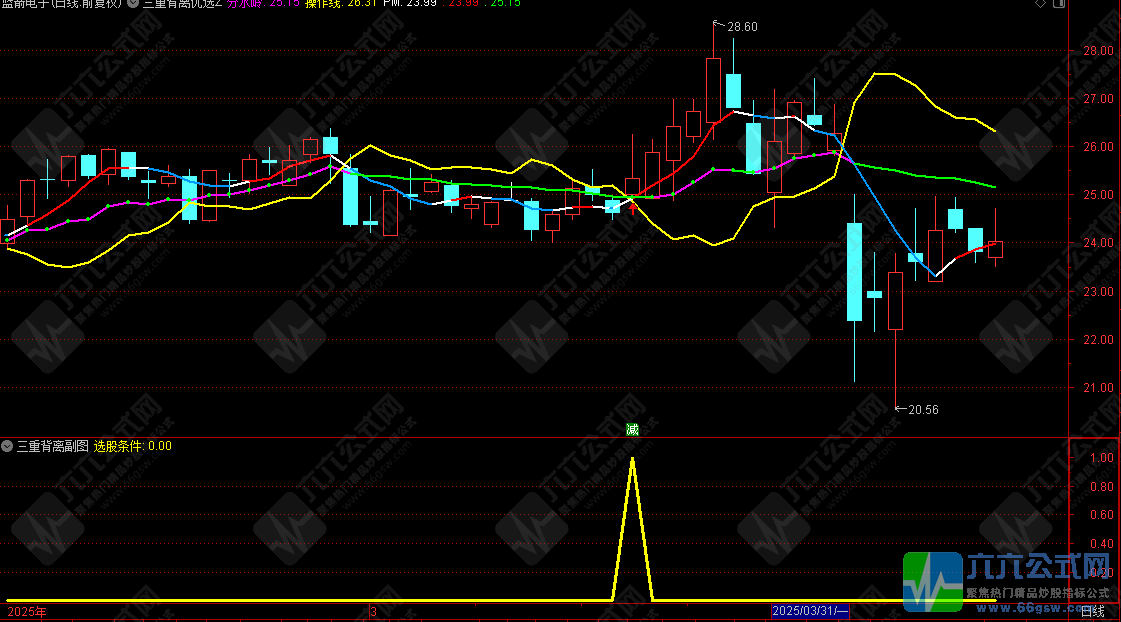Click the 2025/03/31 date marker
This screenshot has height=622, width=1121.
pos(809,611)
